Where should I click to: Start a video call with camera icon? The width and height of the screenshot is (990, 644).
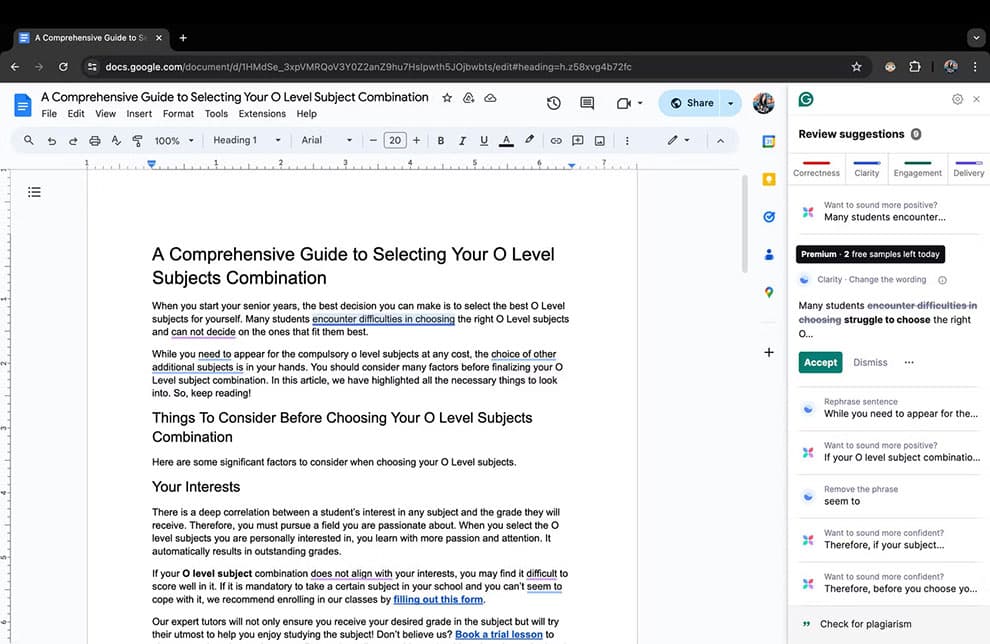tap(624, 103)
